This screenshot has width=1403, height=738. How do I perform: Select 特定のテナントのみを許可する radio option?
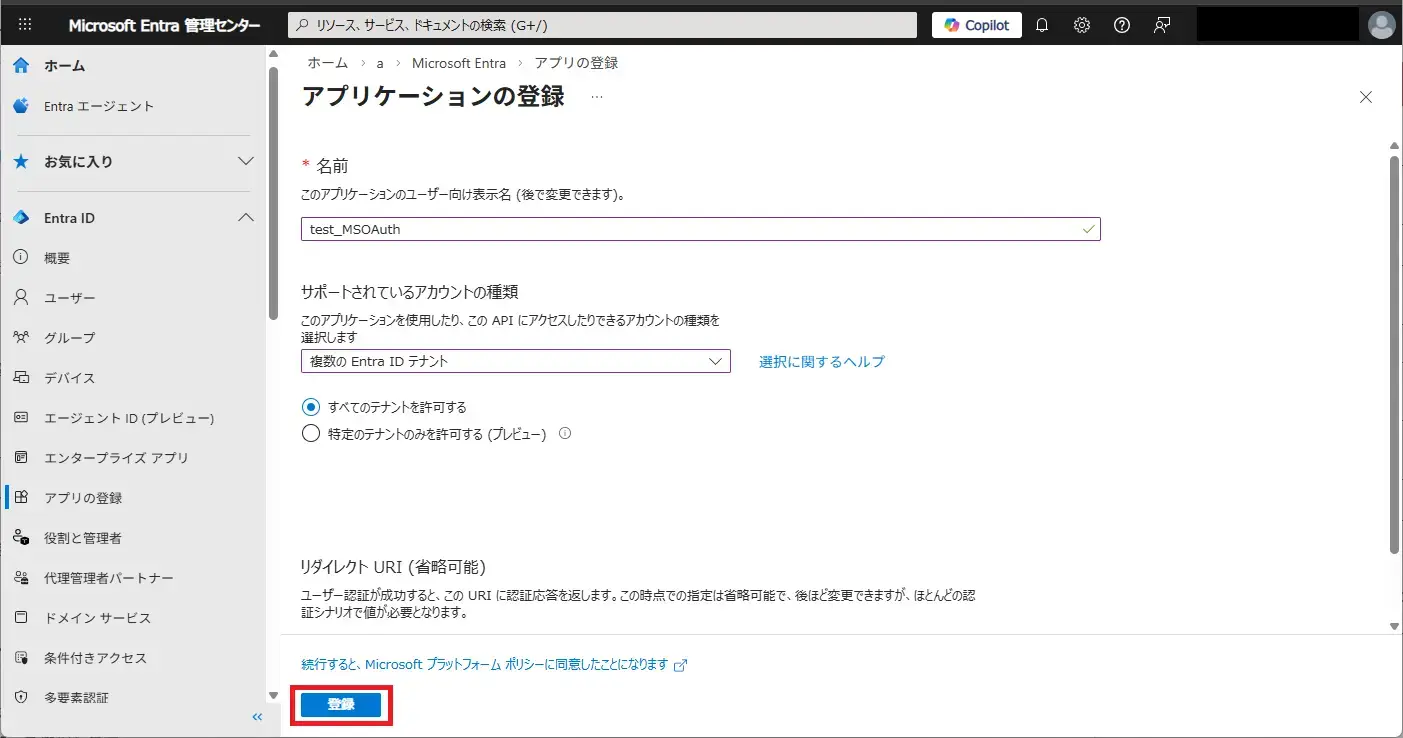point(310,434)
